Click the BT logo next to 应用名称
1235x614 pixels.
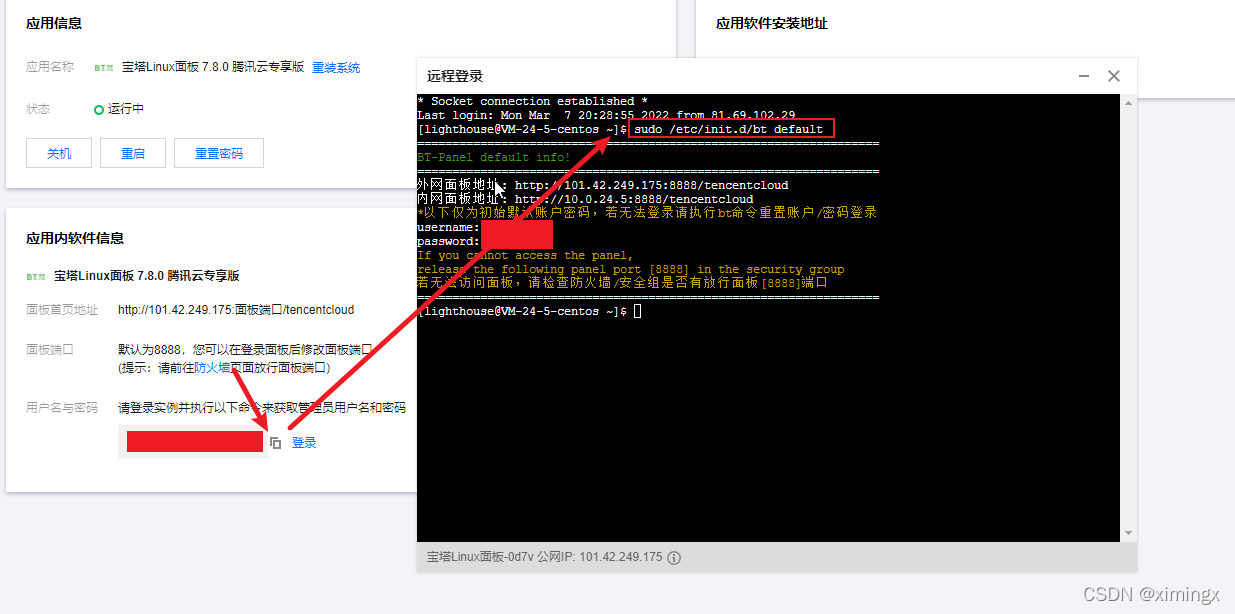[104, 68]
